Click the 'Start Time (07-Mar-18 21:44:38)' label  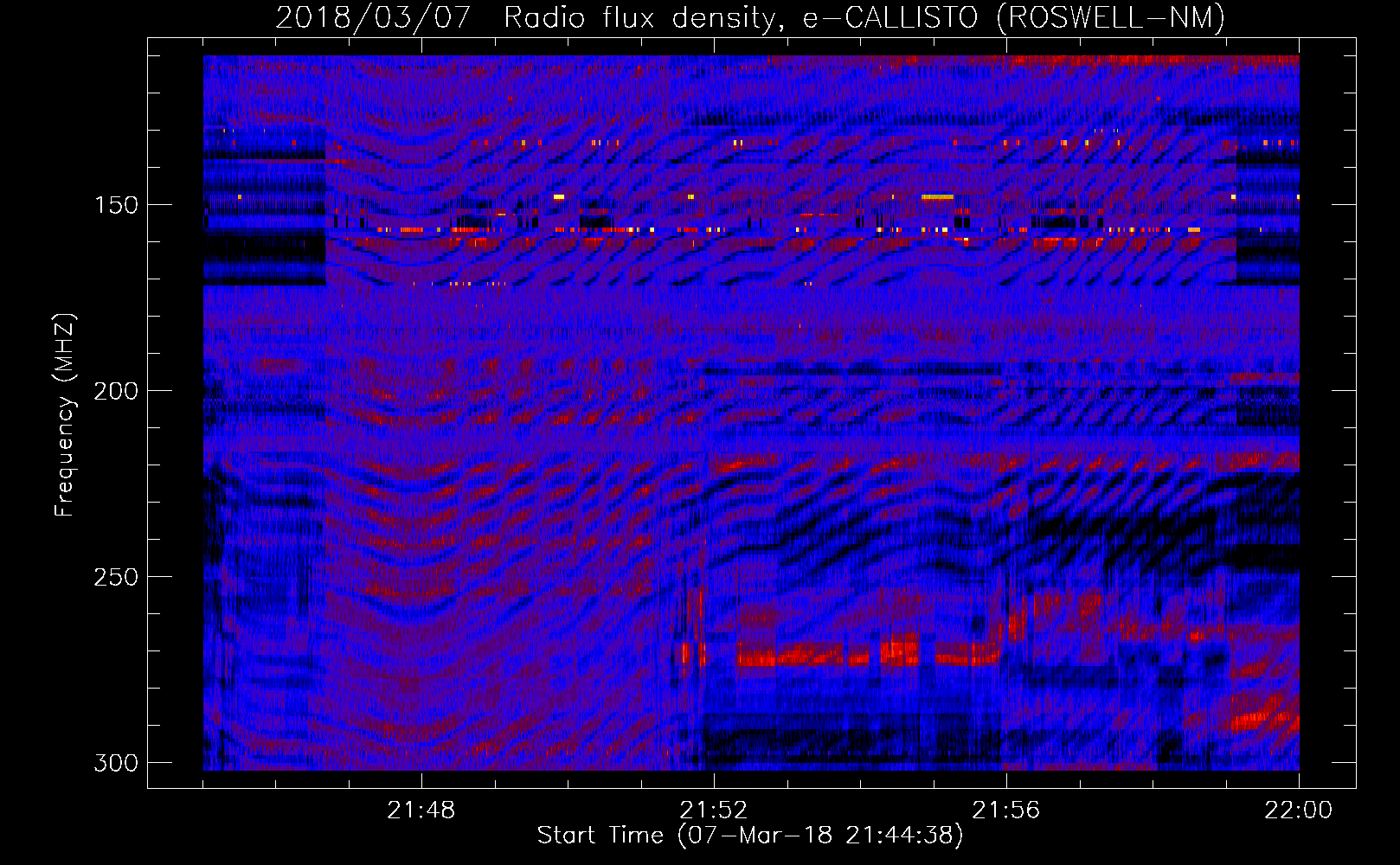(x=750, y=836)
